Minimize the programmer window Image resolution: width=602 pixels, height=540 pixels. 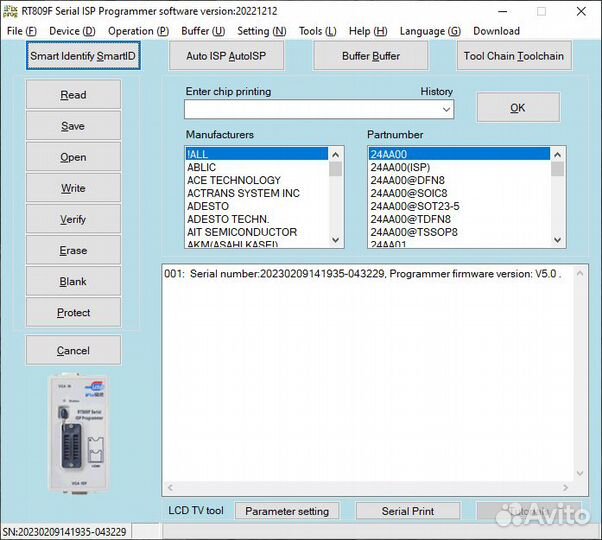pos(503,12)
